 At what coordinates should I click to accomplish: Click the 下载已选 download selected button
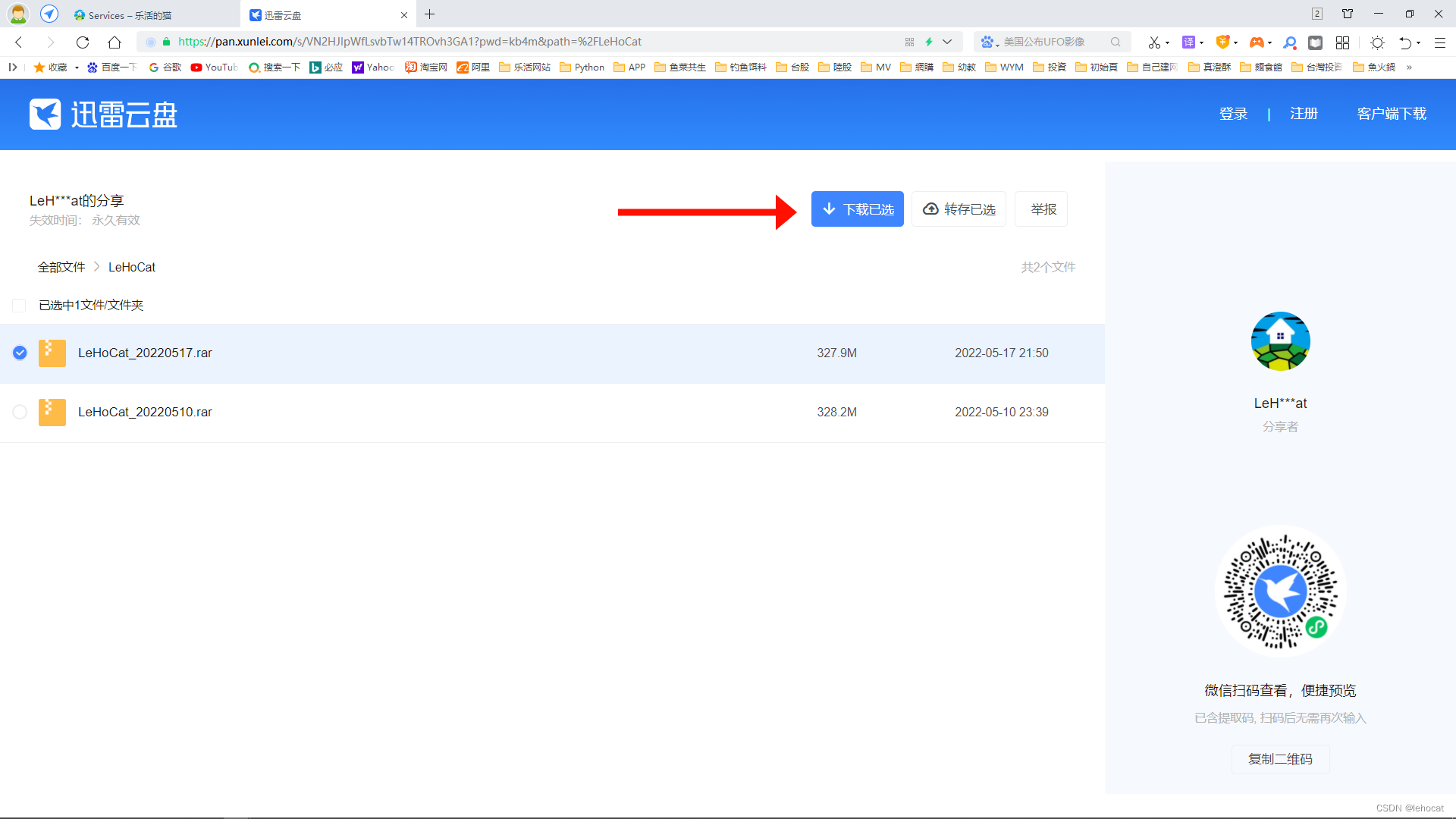pyautogui.click(x=857, y=209)
